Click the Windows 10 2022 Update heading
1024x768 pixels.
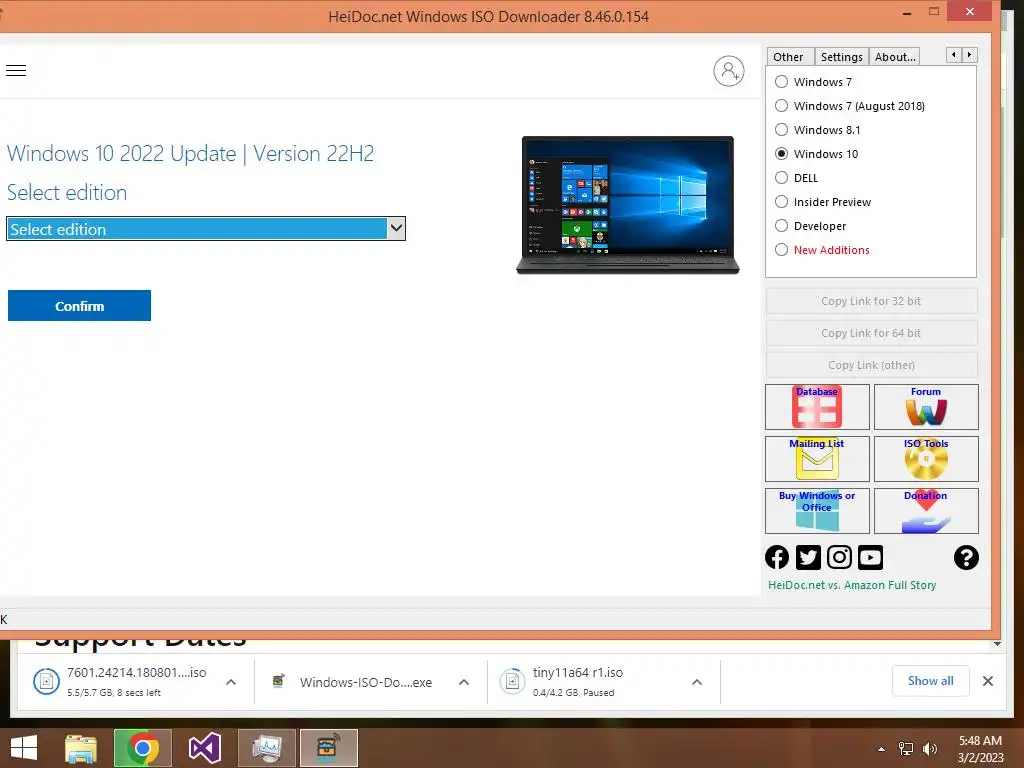click(x=190, y=153)
